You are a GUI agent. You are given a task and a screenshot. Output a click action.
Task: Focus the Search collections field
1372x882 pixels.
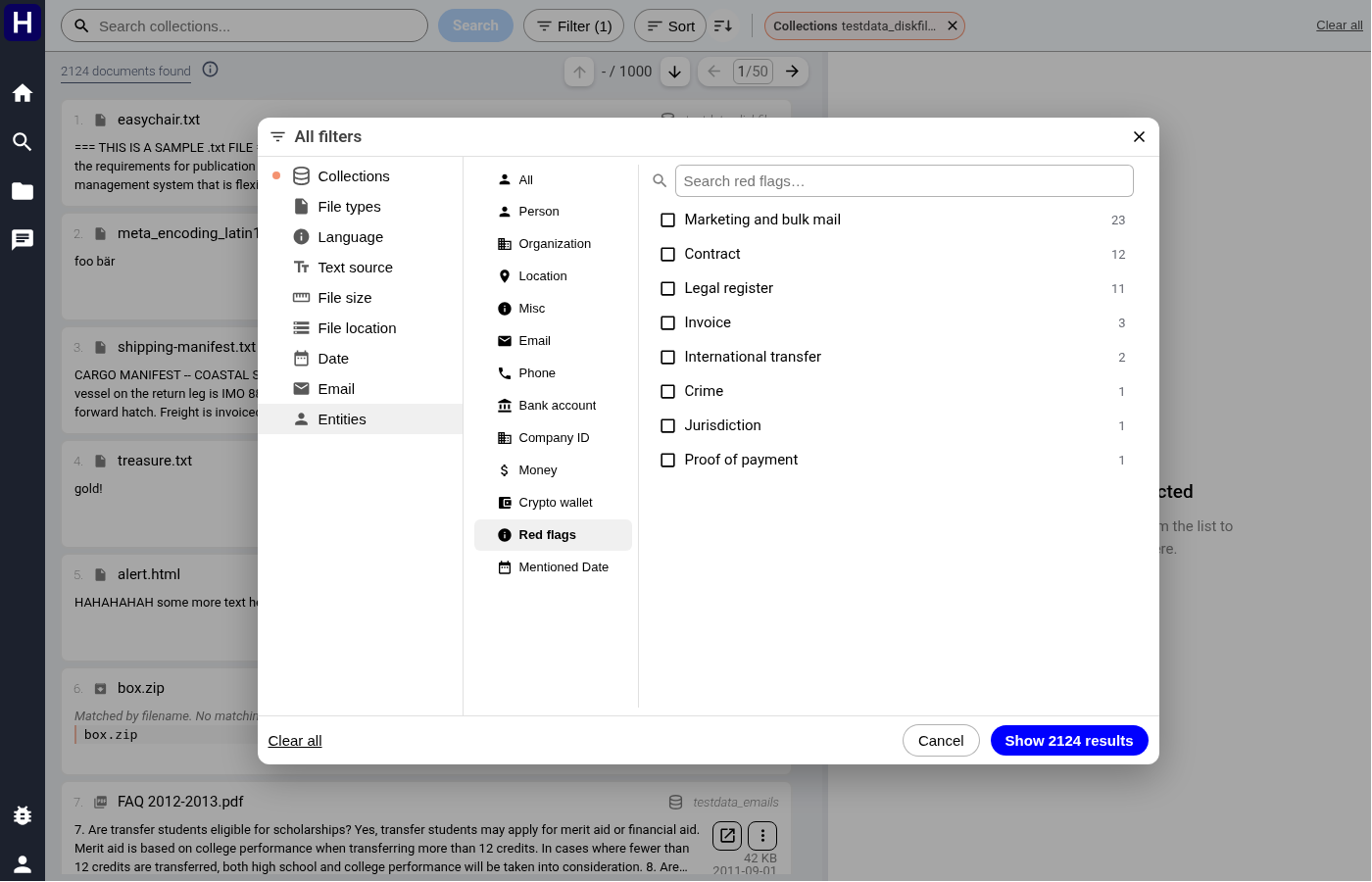click(x=244, y=25)
